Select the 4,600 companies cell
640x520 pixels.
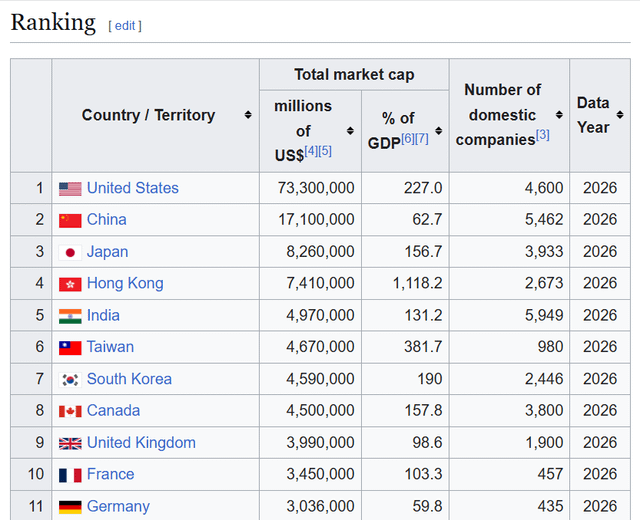tap(509, 188)
